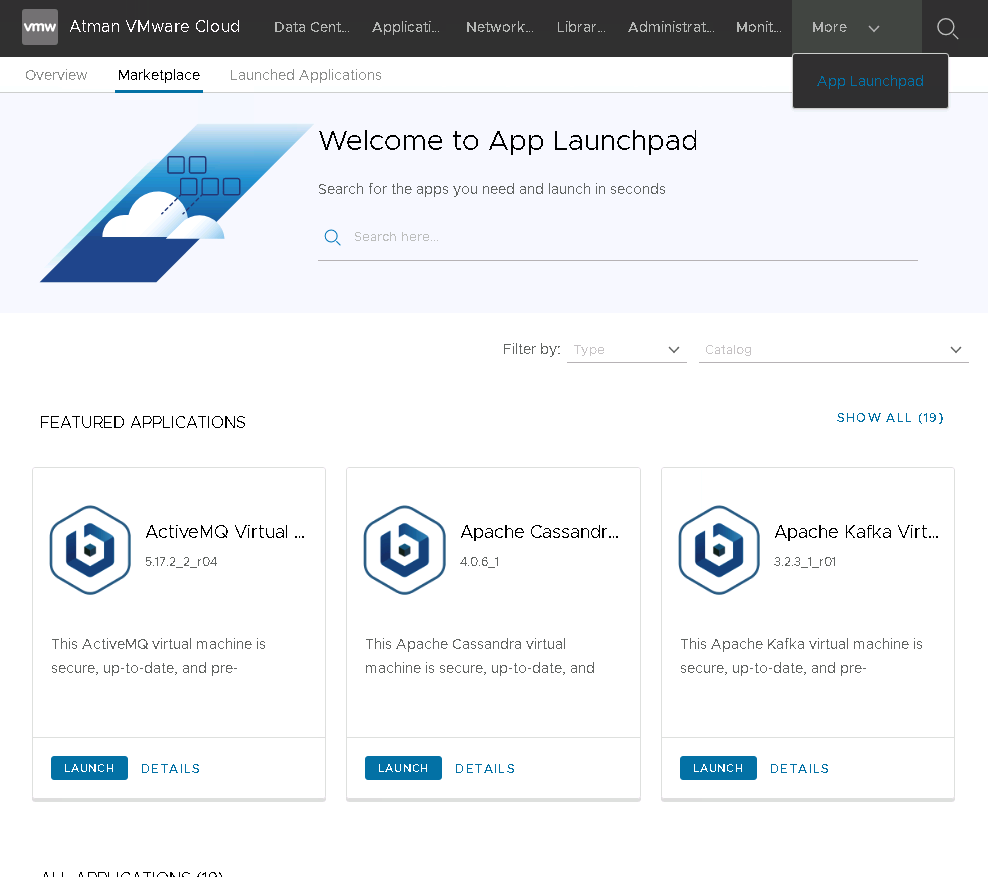The height and width of the screenshot is (877, 988).
Task: Open the Data Centers menu
Action: pos(311,28)
